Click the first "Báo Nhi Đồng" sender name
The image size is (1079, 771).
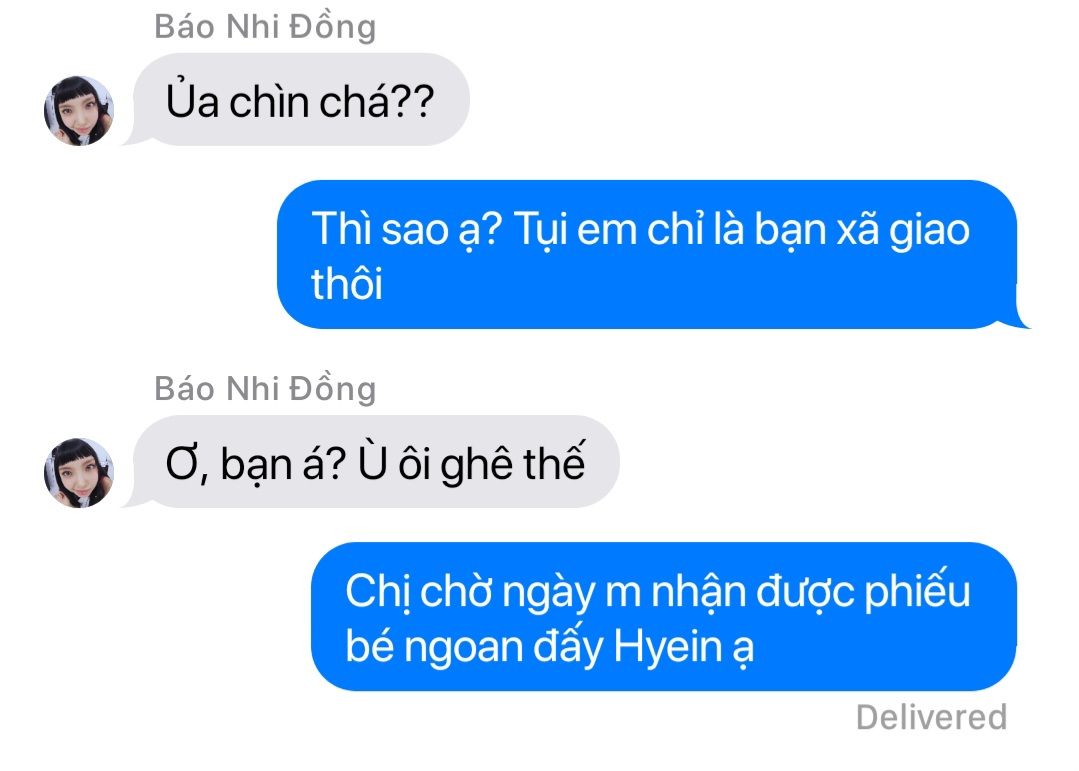(265, 28)
